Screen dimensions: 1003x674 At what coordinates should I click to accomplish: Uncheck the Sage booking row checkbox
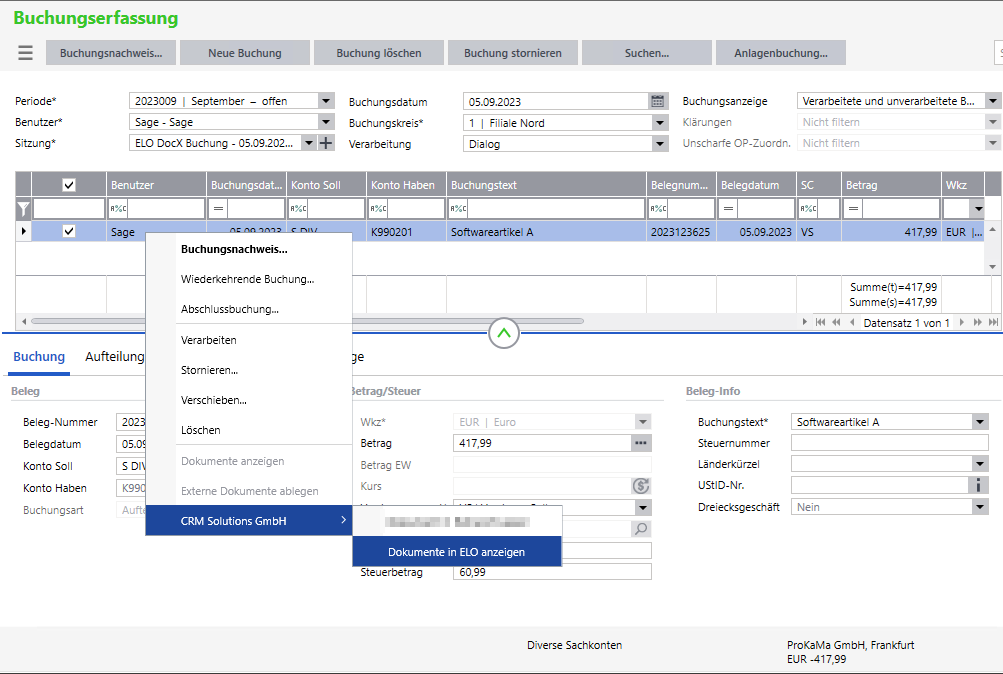69,231
